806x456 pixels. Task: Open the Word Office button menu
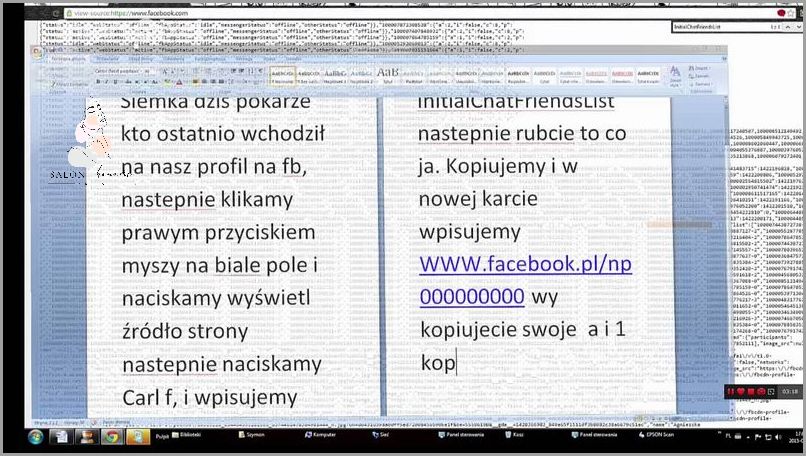tap(37, 53)
